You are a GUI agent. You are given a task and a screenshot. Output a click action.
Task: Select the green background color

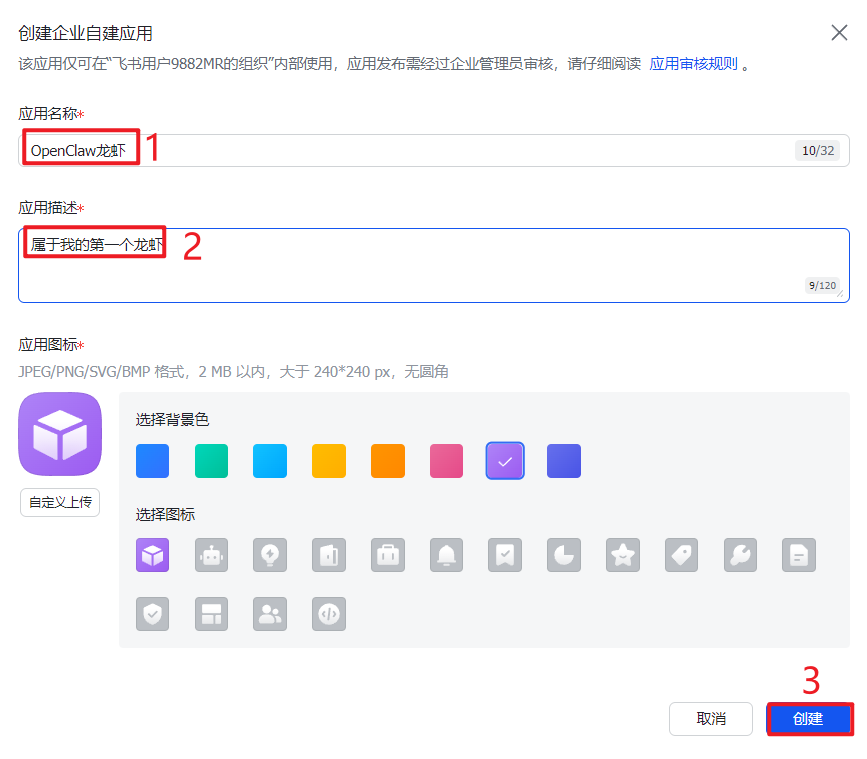click(x=211, y=461)
